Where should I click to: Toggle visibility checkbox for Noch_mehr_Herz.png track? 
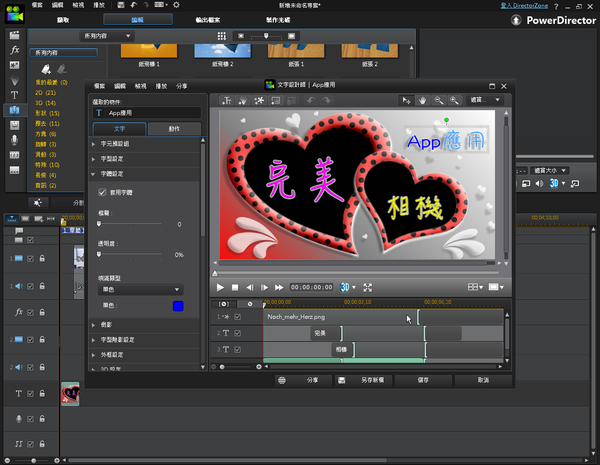click(238, 316)
